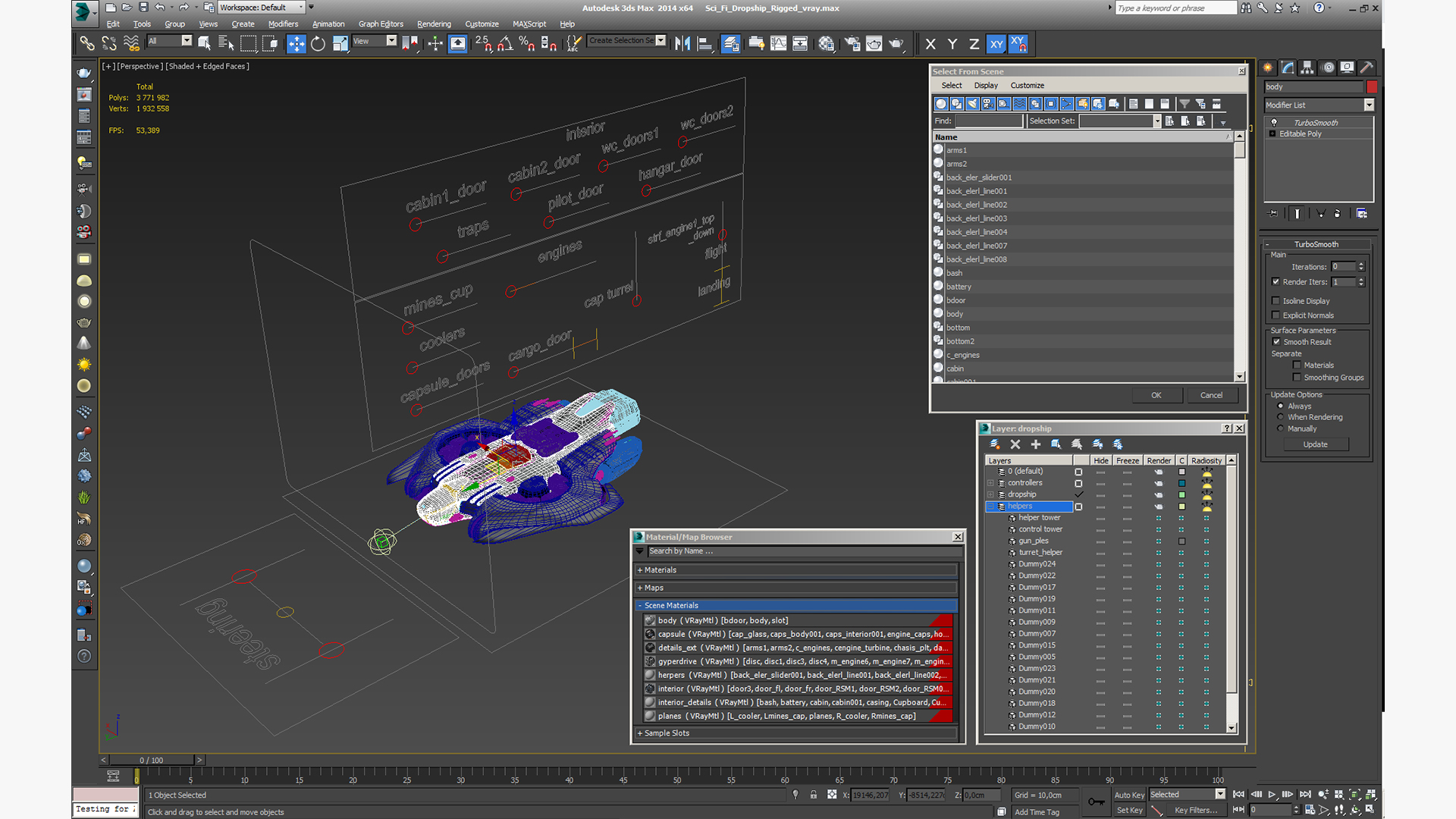1456x819 pixels.
Task: Click Delete Layer X icon in Layer dialog
Action: [1015, 444]
